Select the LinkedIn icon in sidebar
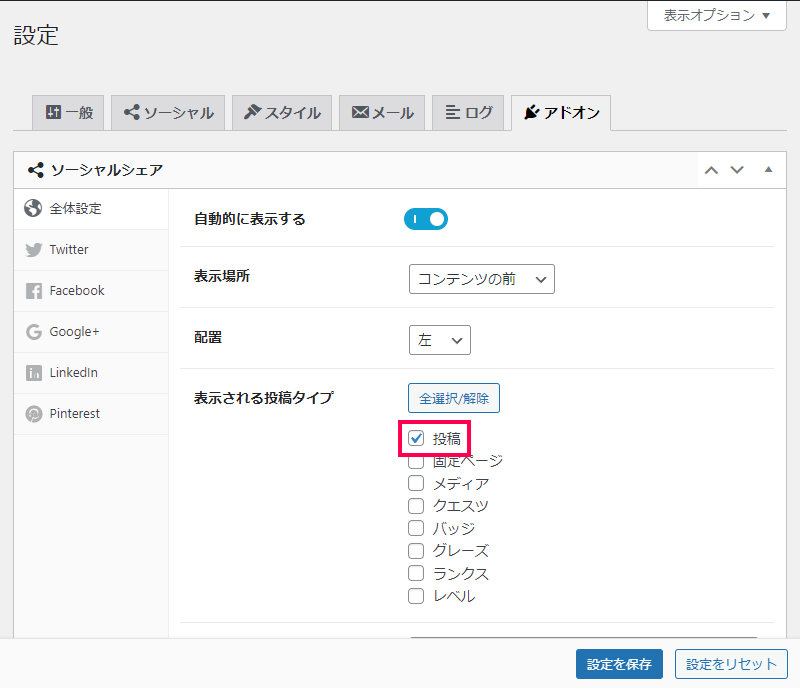This screenshot has height=688, width=800. (34, 373)
